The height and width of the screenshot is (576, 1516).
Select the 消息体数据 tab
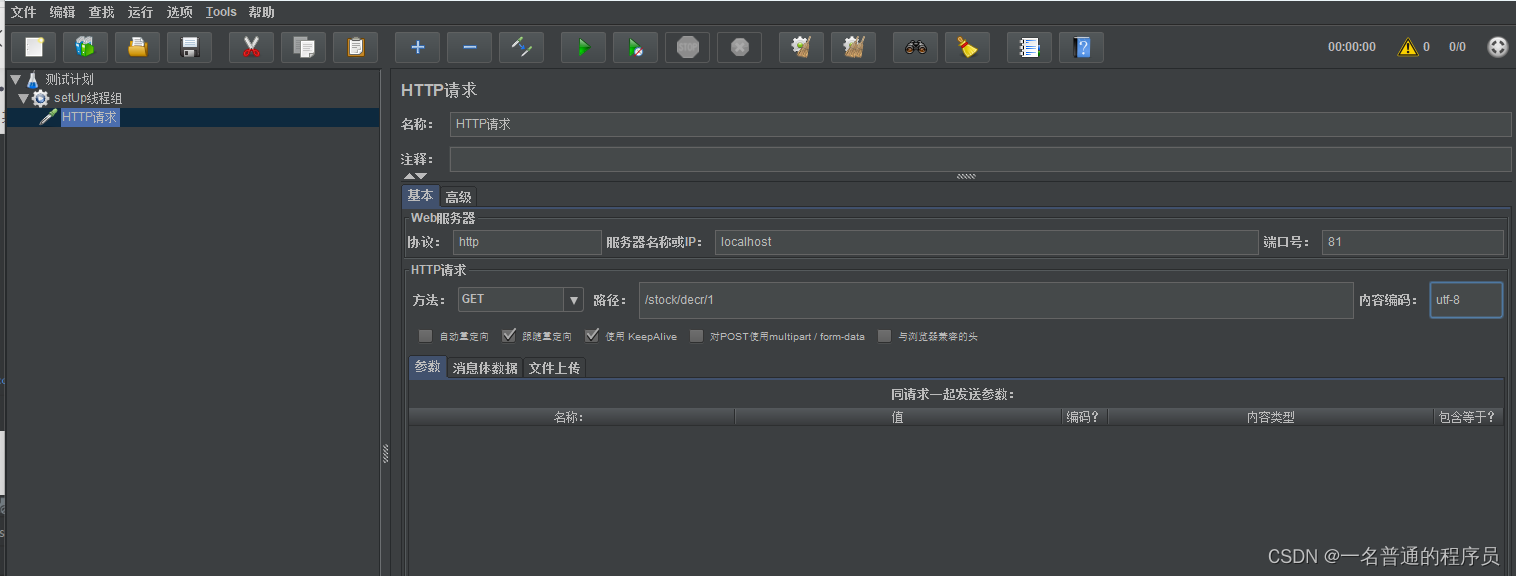pyautogui.click(x=485, y=368)
